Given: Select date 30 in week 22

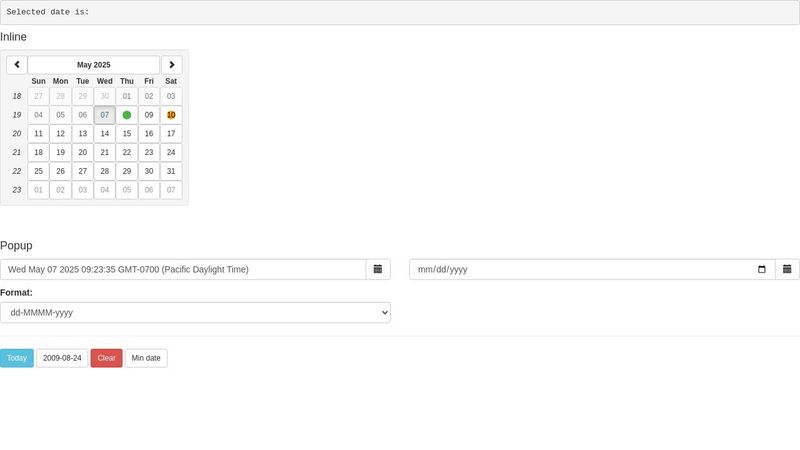Looking at the screenshot, I should click(x=149, y=171).
